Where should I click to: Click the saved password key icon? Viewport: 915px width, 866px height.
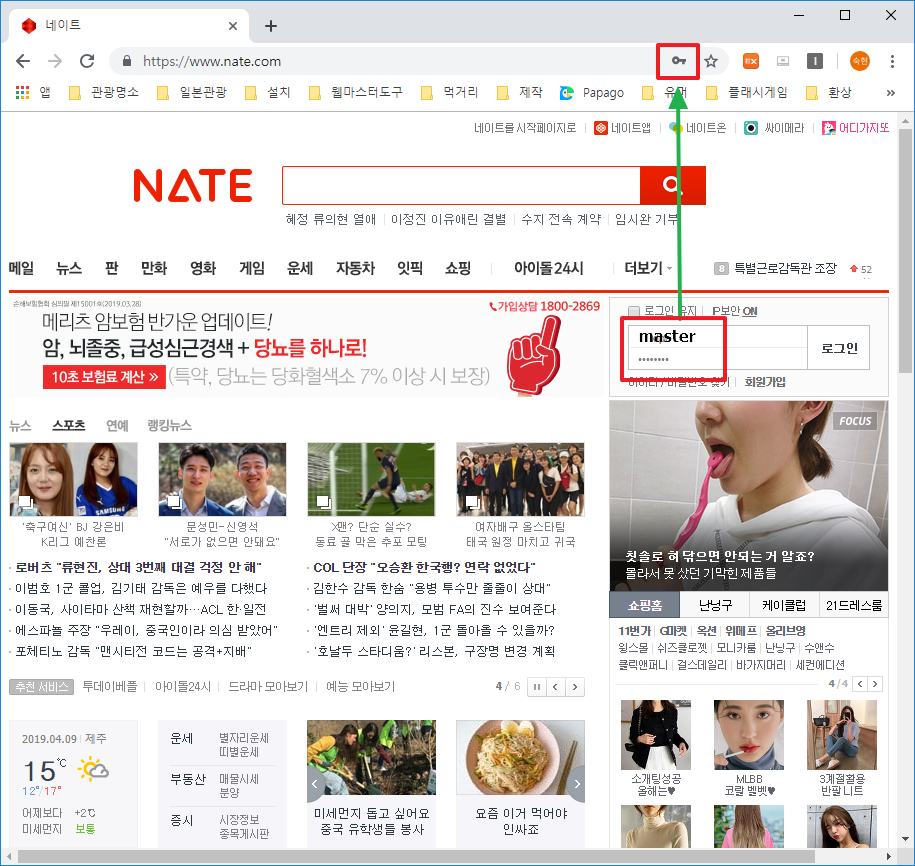pyautogui.click(x=678, y=61)
